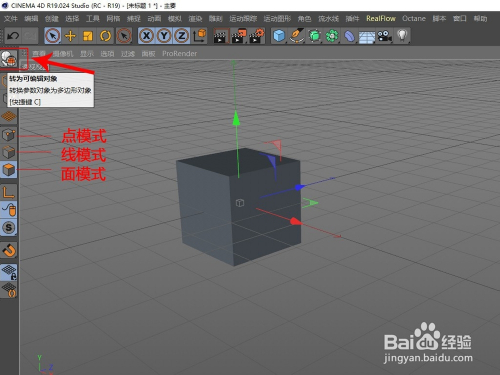The image size is (500, 375).
Task: Click the Planar Workplane icon
Action: (x=9, y=289)
